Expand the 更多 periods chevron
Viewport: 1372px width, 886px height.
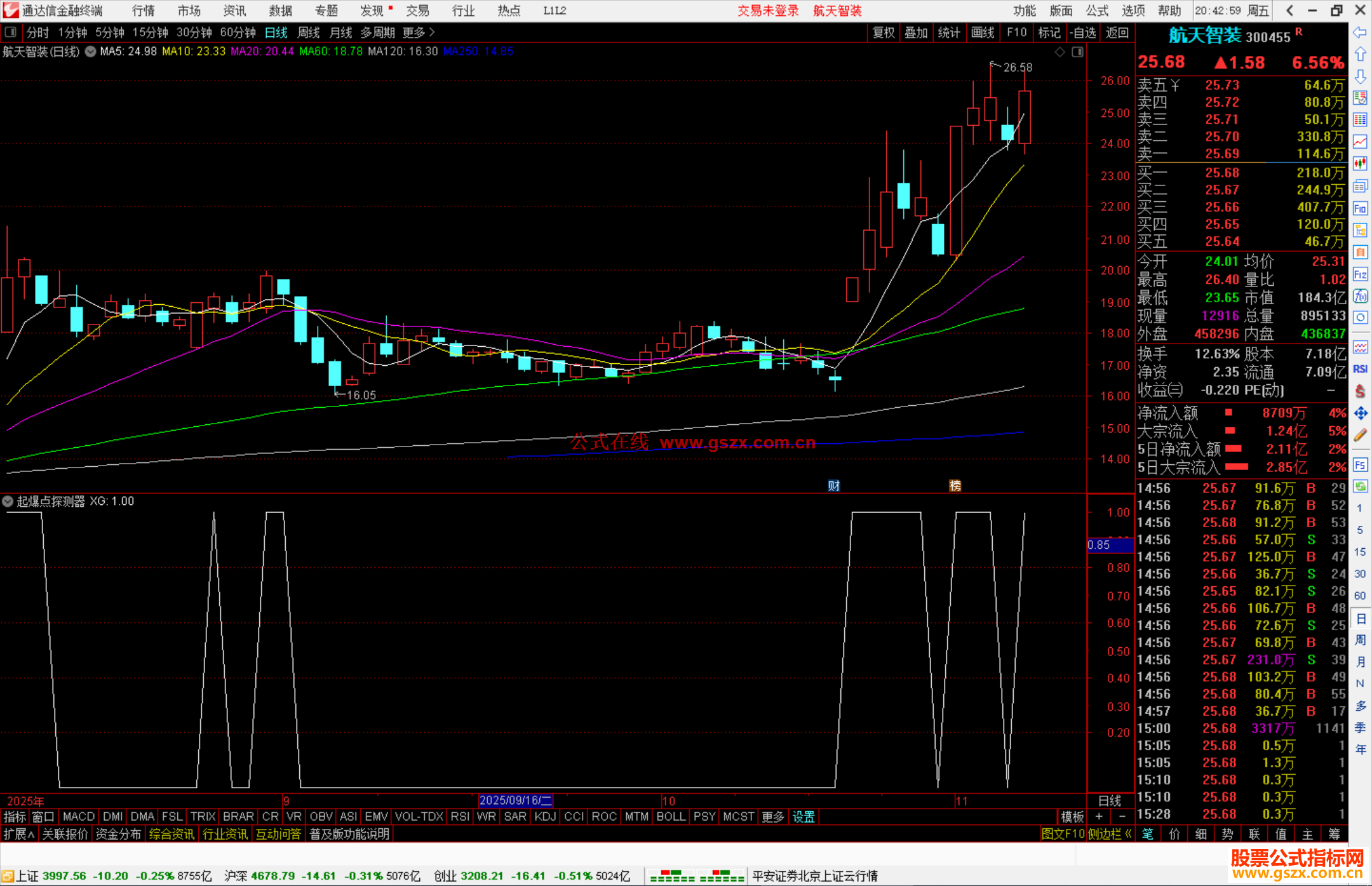coord(433,32)
